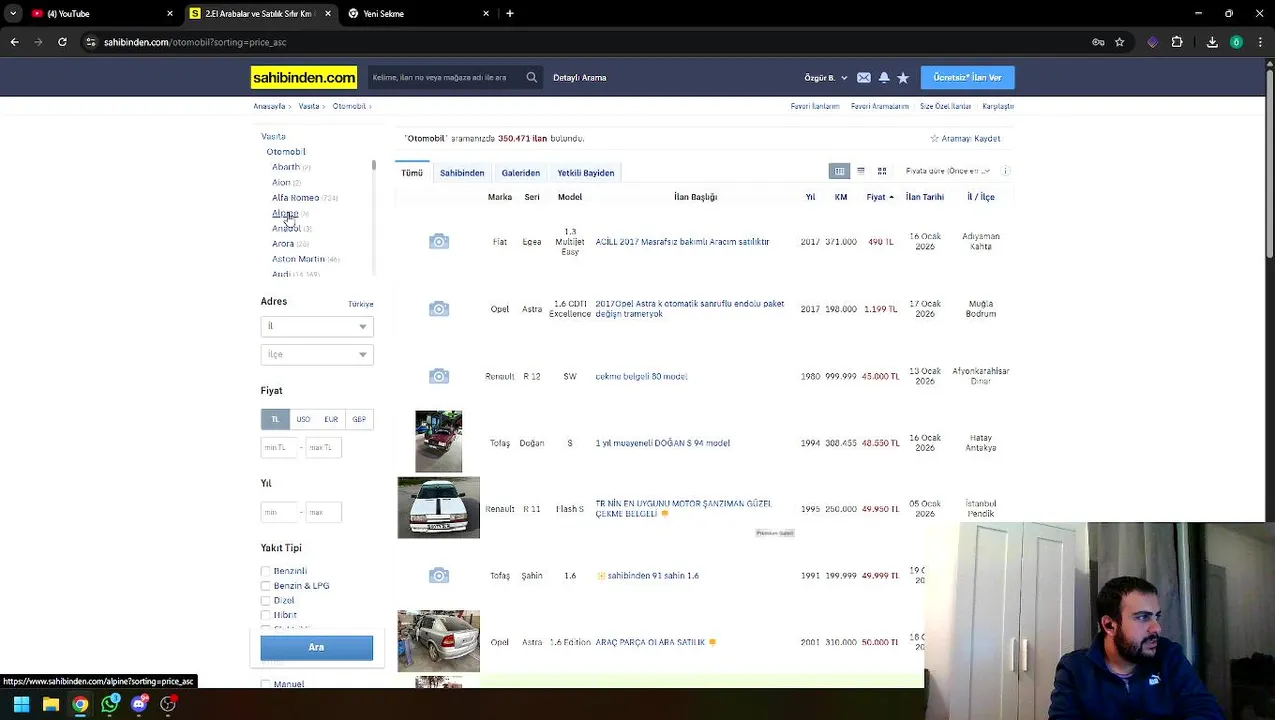This screenshot has width=1275, height=720.
Task: Check the Benzin & LPG box
Action: pos(266,586)
